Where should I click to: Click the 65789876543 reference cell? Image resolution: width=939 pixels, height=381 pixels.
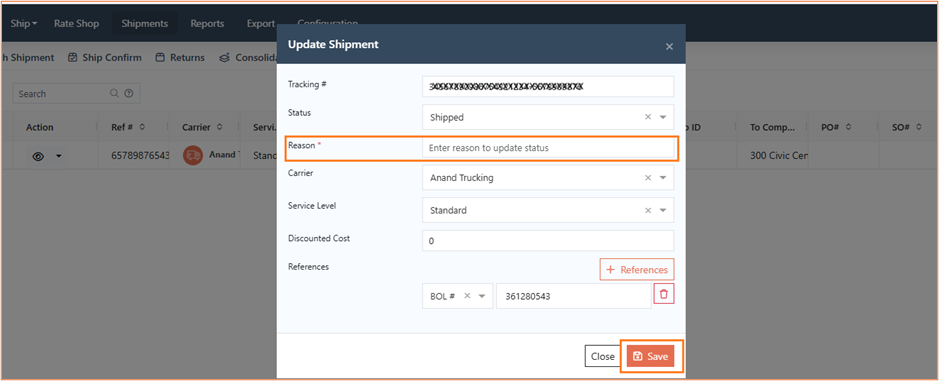[x=140, y=155]
